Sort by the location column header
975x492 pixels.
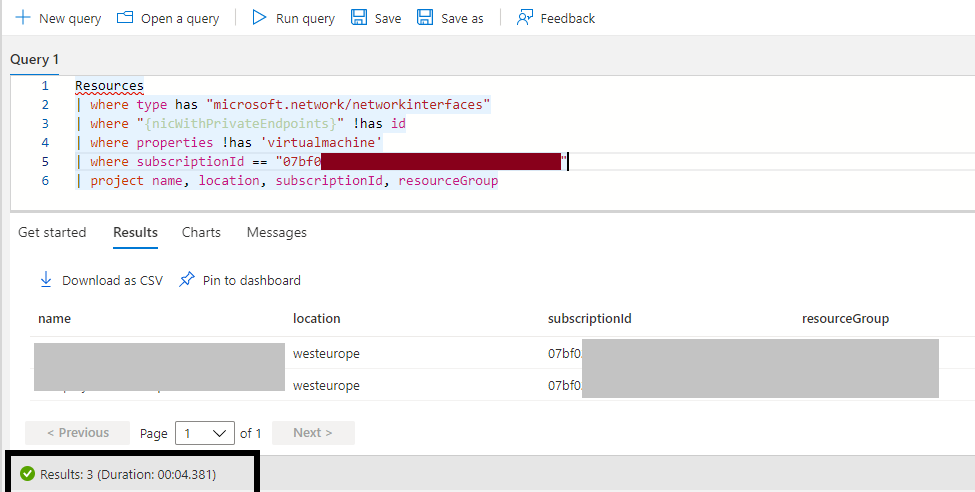(x=316, y=318)
